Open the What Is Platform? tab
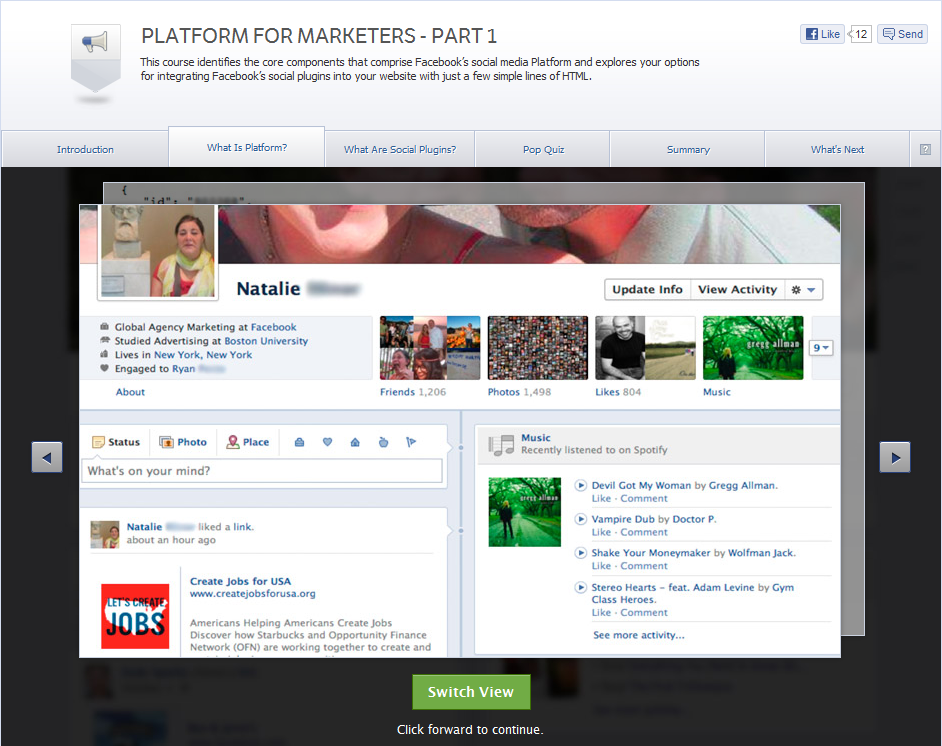The height and width of the screenshot is (746, 942). (247, 147)
